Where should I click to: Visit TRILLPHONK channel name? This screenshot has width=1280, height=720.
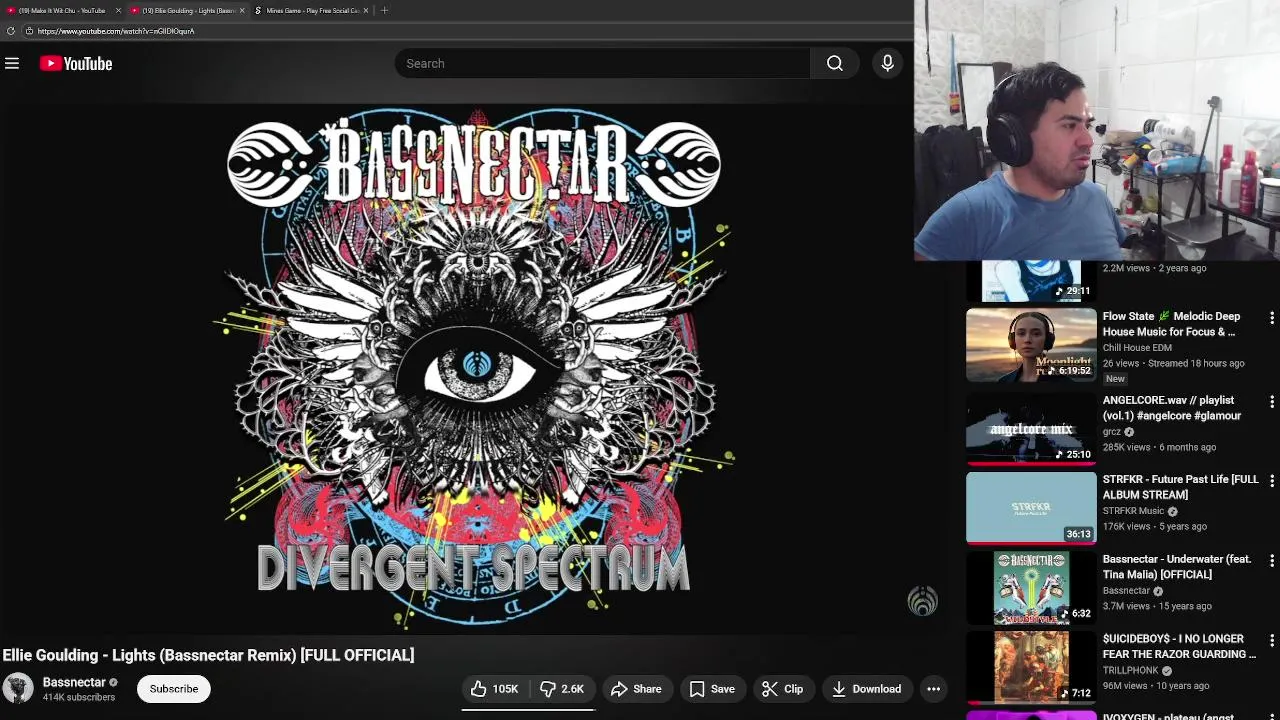pyautogui.click(x=1130, y=670)
